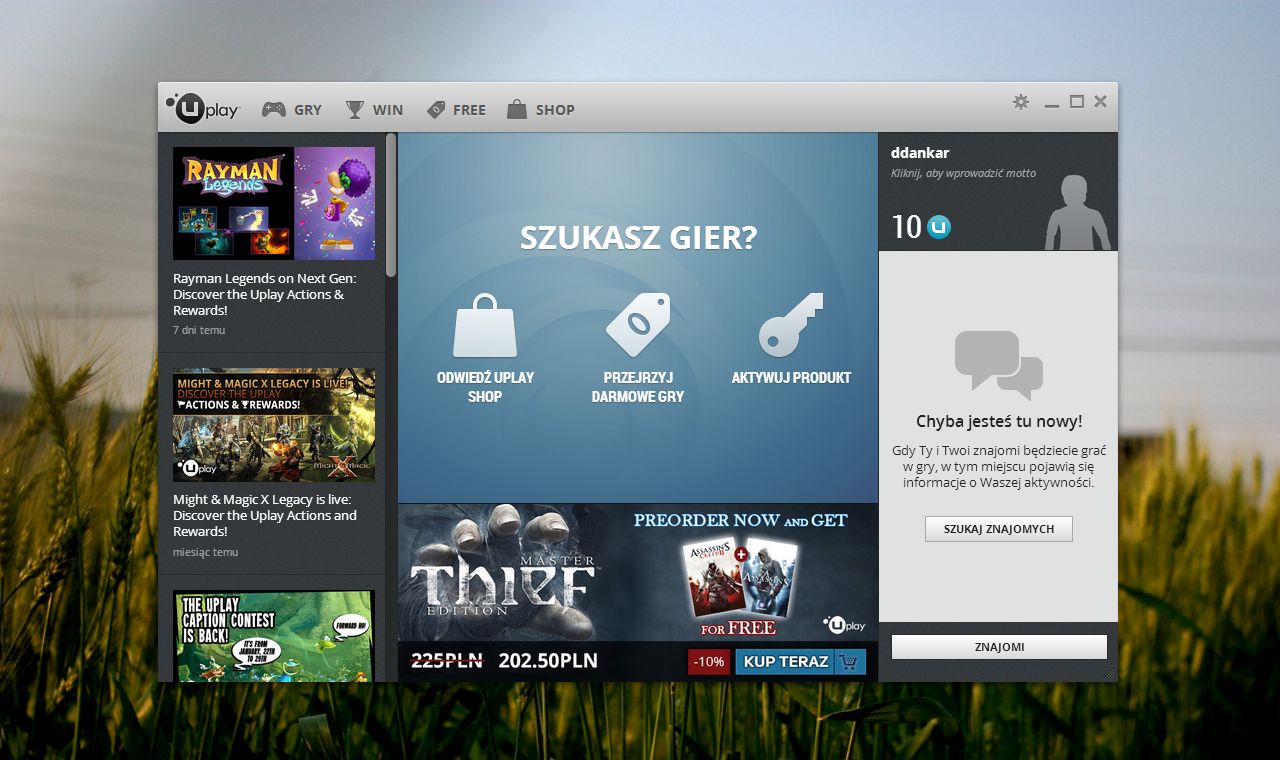Open the Uplay Caption Contest news thumbnail

pos(274,636)
